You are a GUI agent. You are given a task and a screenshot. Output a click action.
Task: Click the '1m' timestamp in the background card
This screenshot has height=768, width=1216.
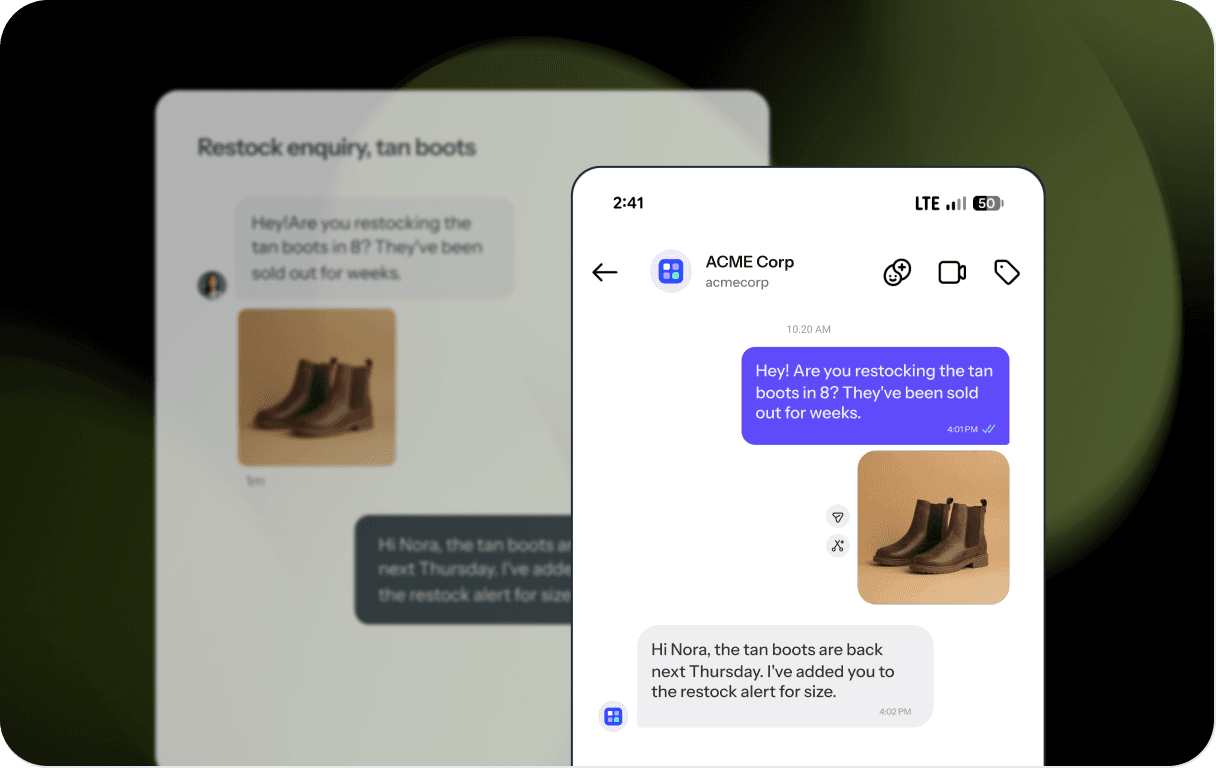pyautogui.click(x=255, y=482)
